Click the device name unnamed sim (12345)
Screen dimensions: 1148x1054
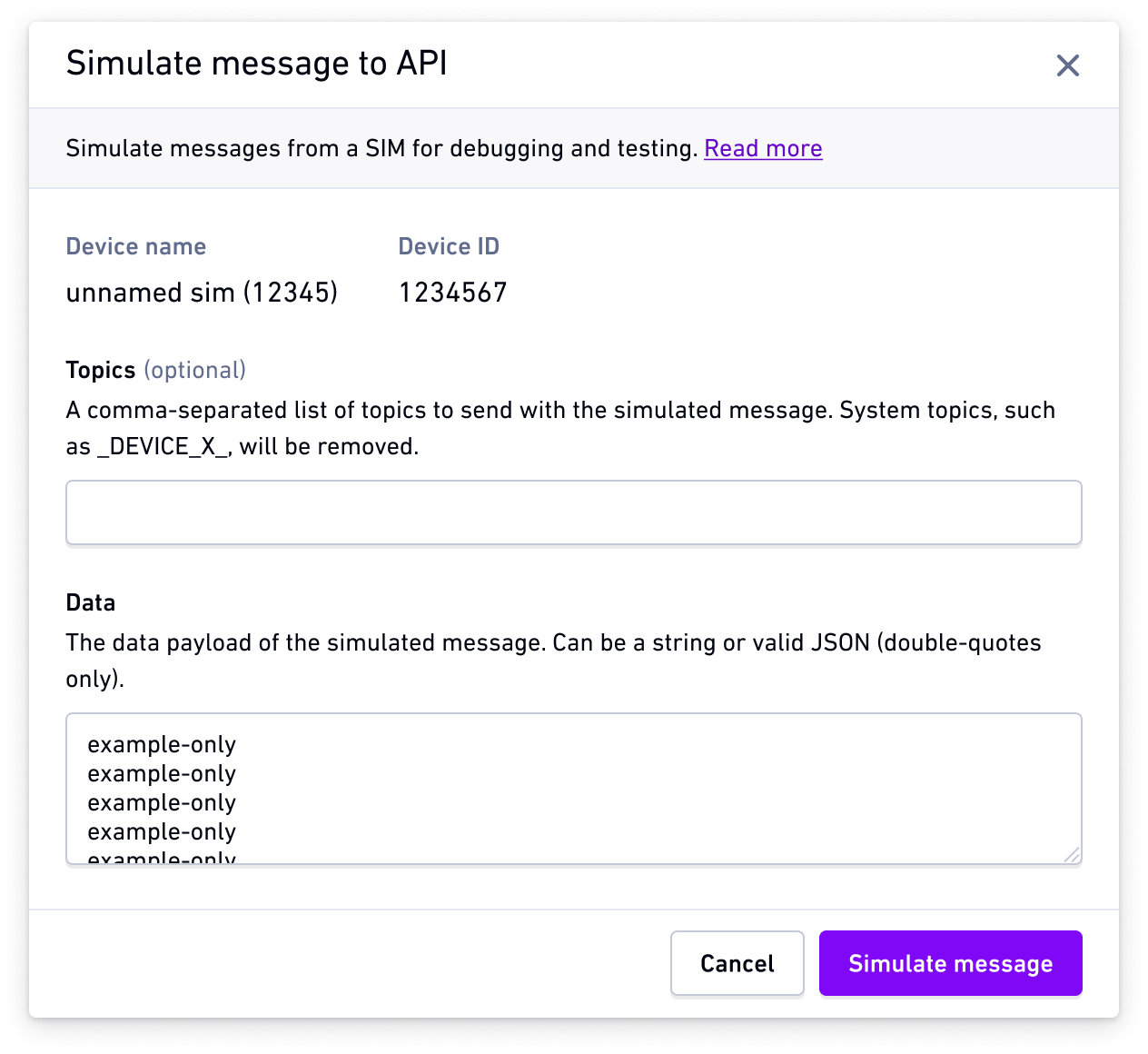click(202, 292)
